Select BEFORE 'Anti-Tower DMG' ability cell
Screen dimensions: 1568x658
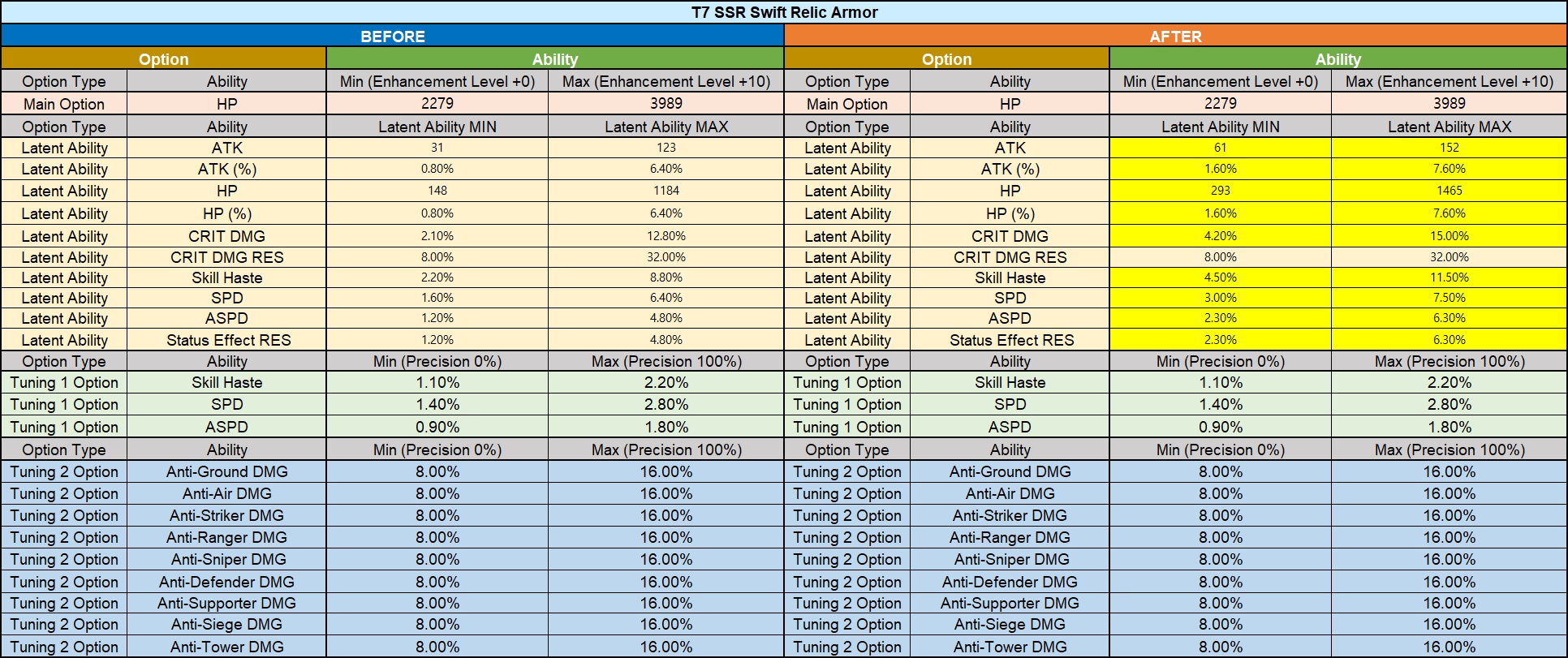(x=227, y=647)
